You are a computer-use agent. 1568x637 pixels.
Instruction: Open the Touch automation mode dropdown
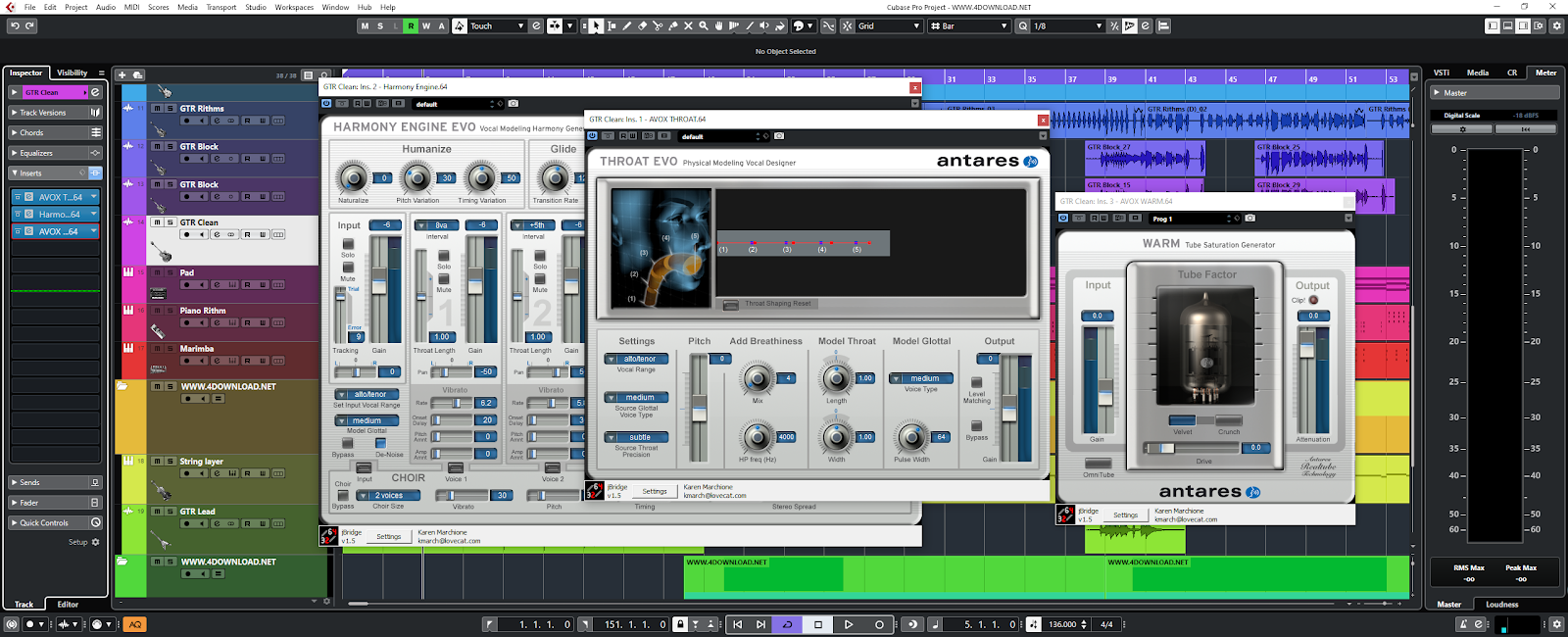click(x=497, y=25)
